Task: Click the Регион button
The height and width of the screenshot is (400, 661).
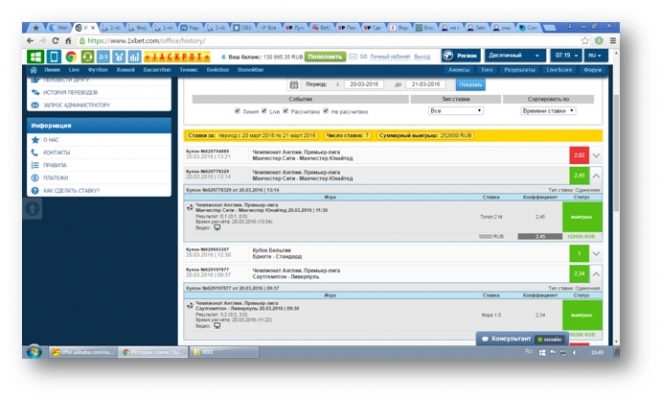Action: click(x=461, y=56)
